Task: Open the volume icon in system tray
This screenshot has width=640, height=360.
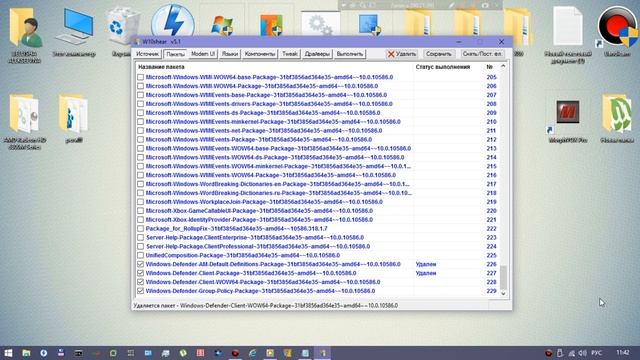Action: 582,353
